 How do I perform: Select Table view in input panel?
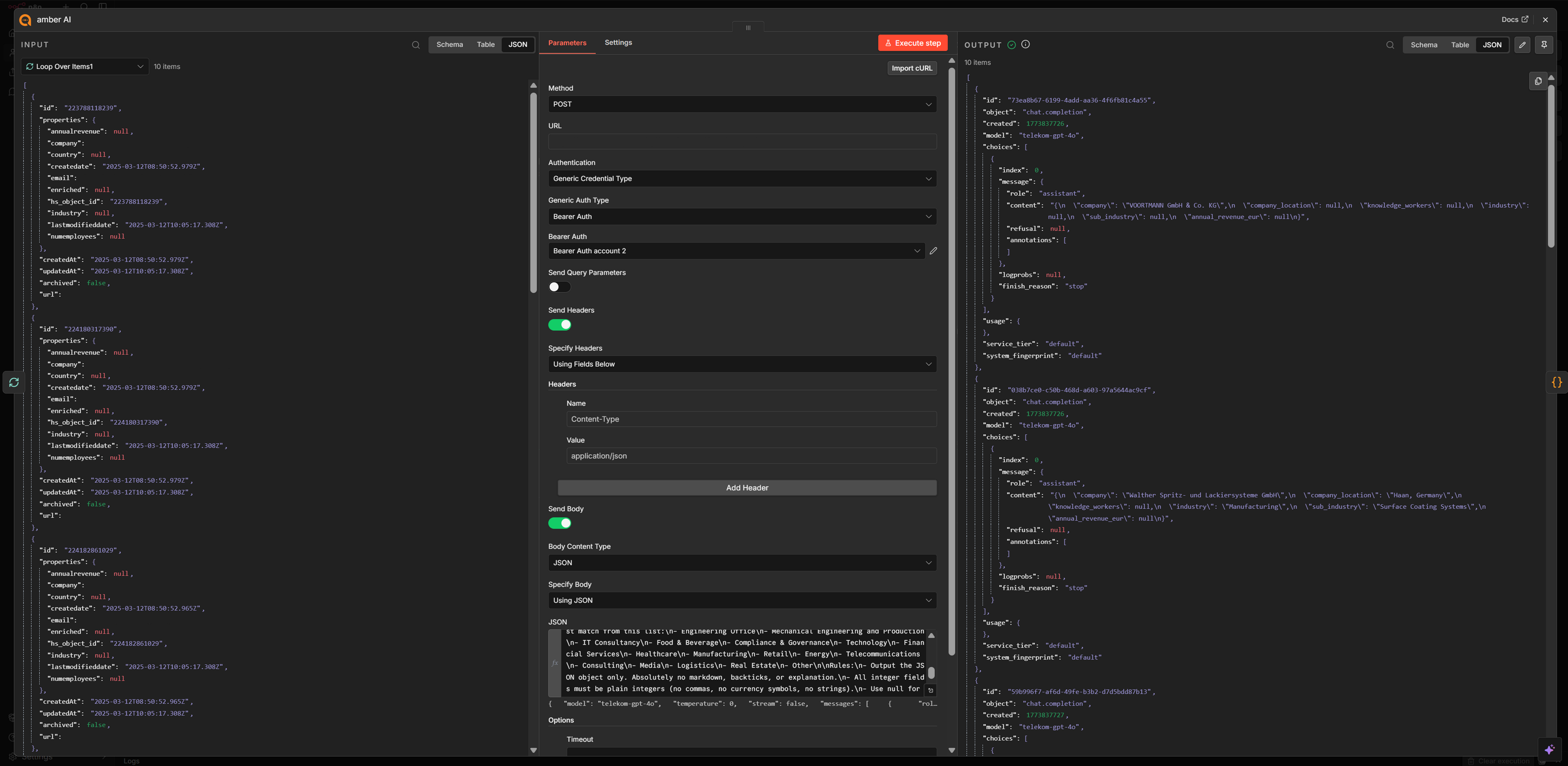[485, 45]
